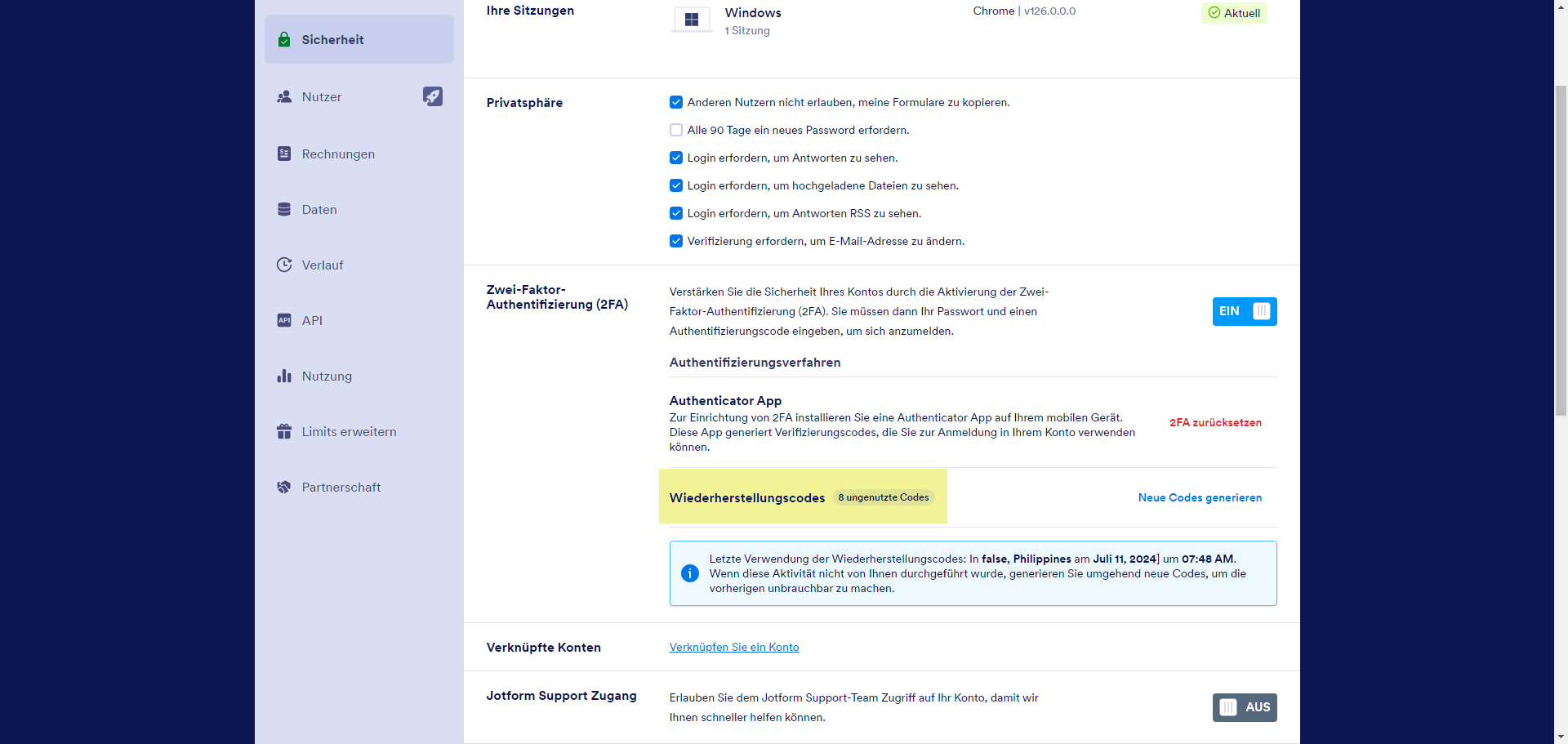Click the Windows session logo icon

[x=692, y=20]
